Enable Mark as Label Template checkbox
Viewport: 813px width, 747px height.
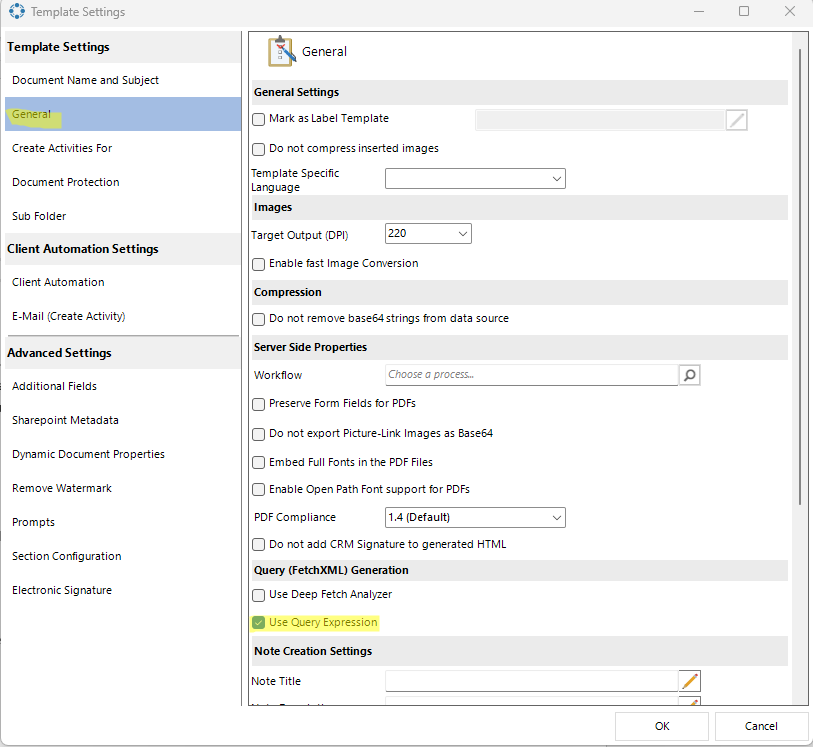259,119
